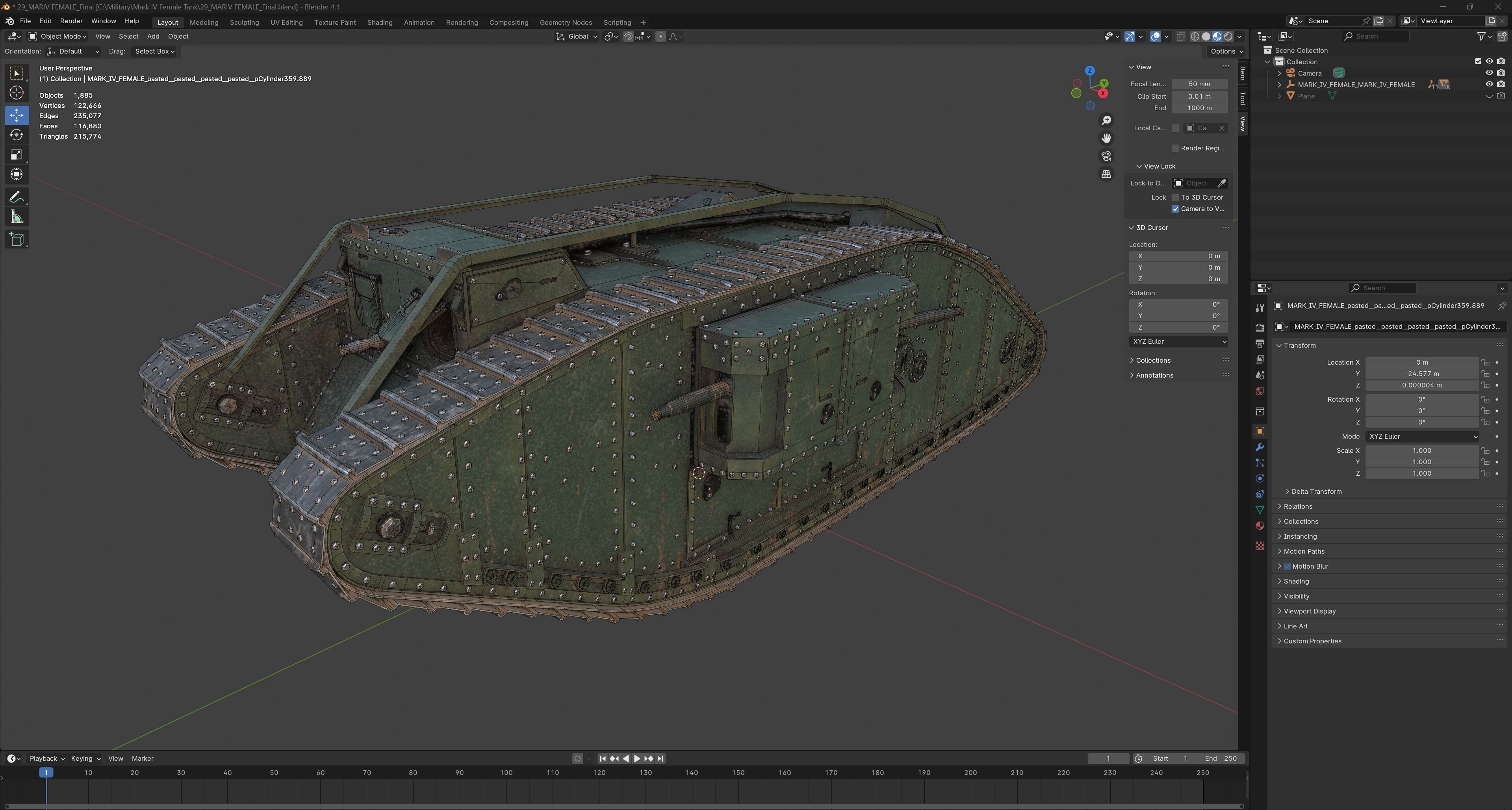
Task: Open the Output properties tab
Action: coord(1260,343)
